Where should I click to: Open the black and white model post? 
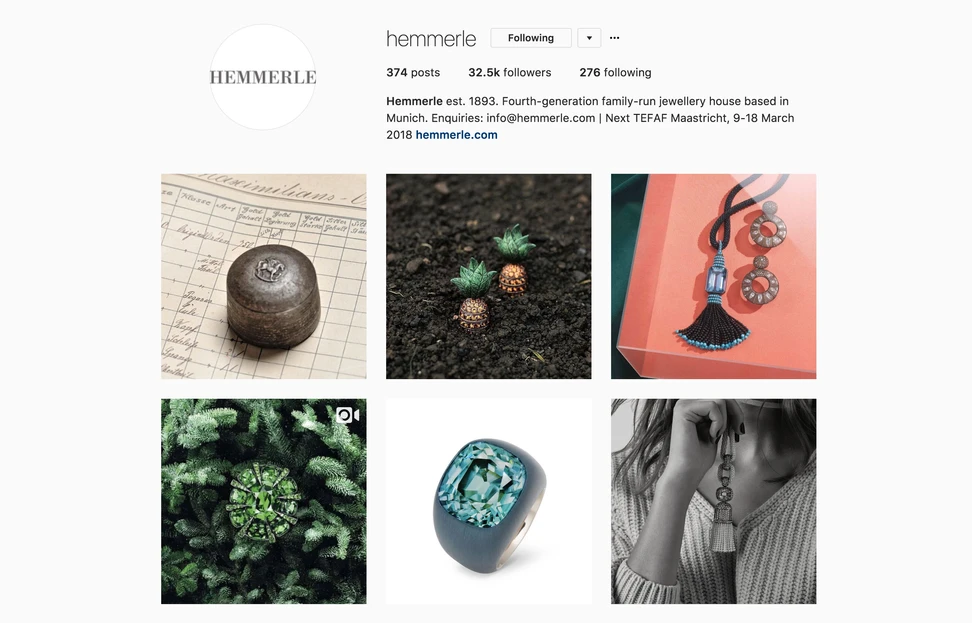(714, 501)
